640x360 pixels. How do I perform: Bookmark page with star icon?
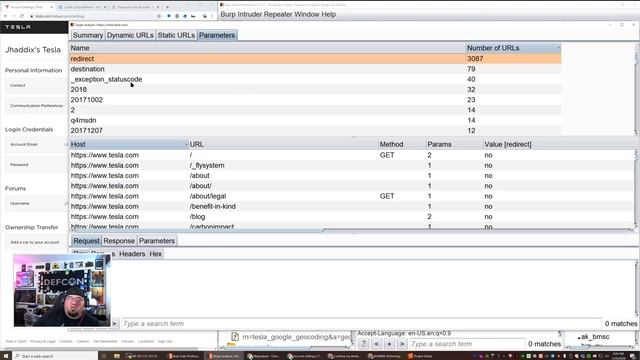coord(159,16)
